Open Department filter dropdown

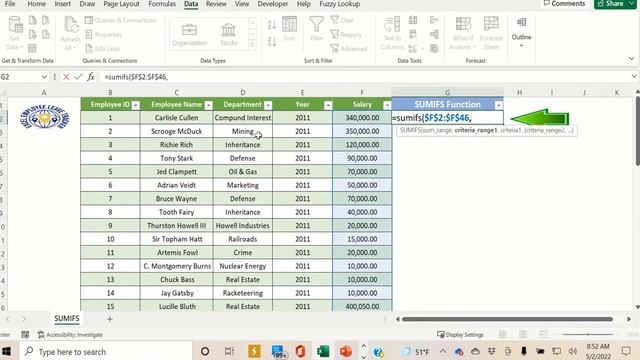tap(268, 105)
